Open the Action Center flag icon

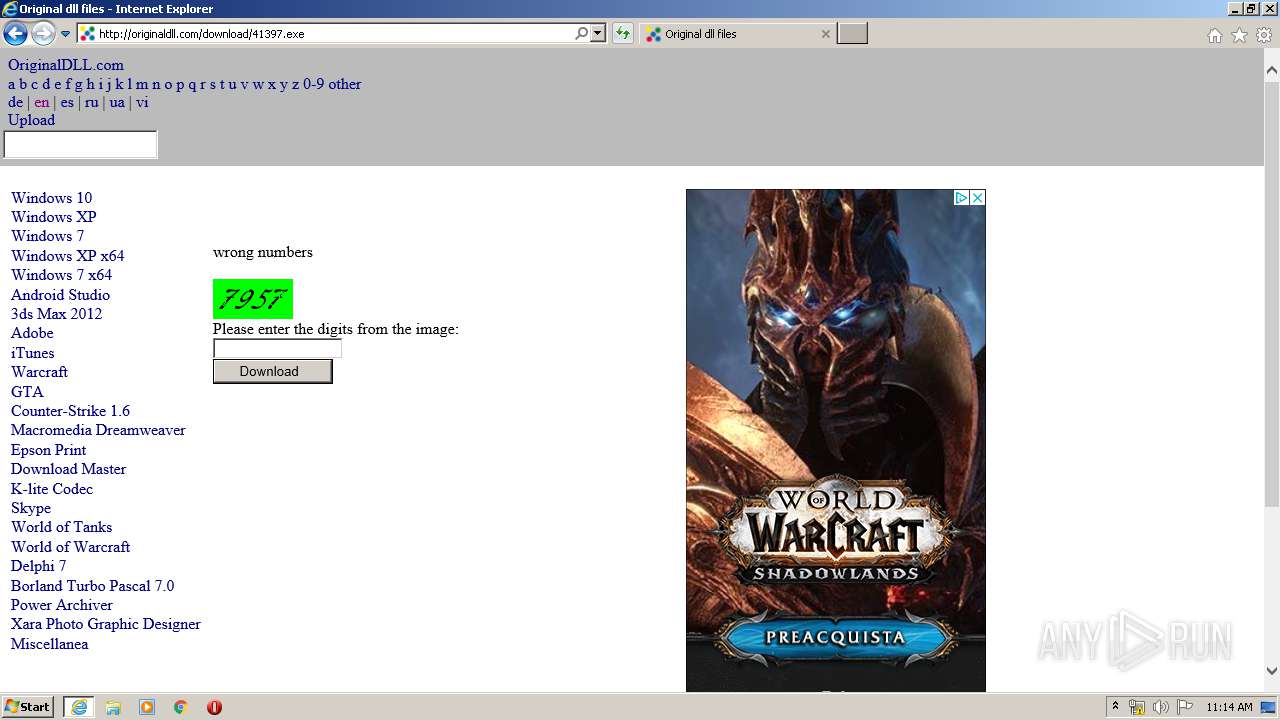coord(1185,707)
